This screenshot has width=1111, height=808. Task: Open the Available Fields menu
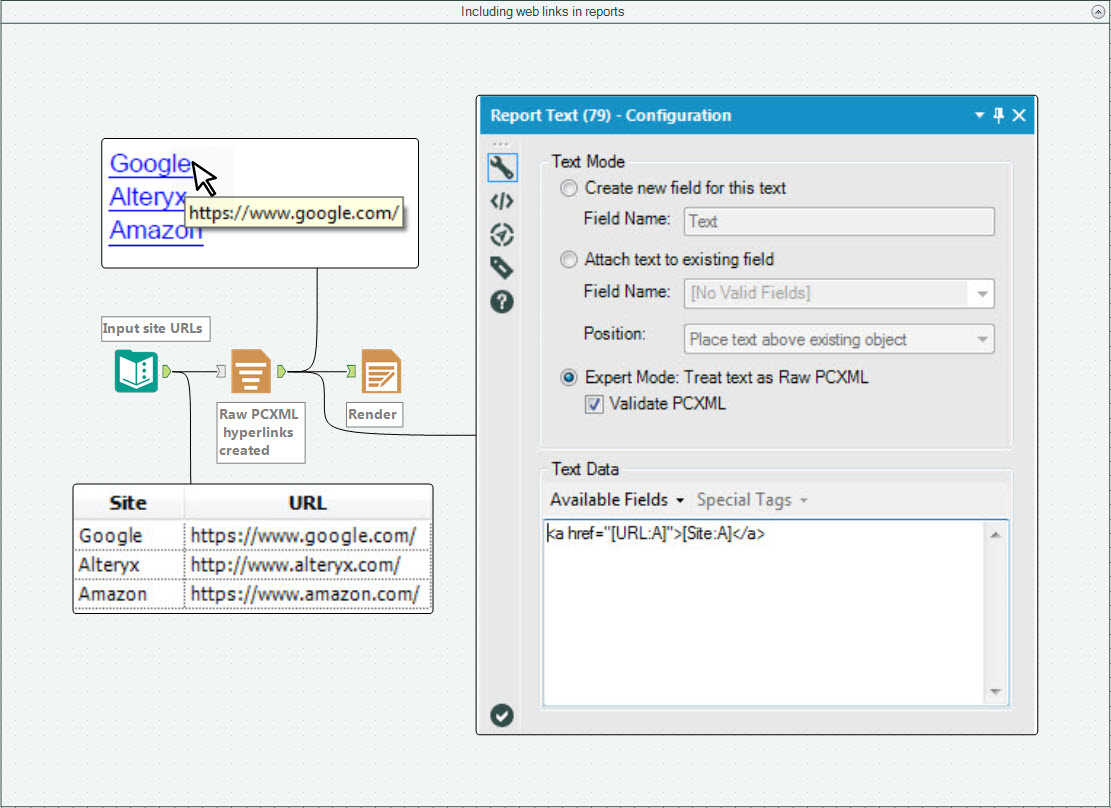[x=616, y=500]
